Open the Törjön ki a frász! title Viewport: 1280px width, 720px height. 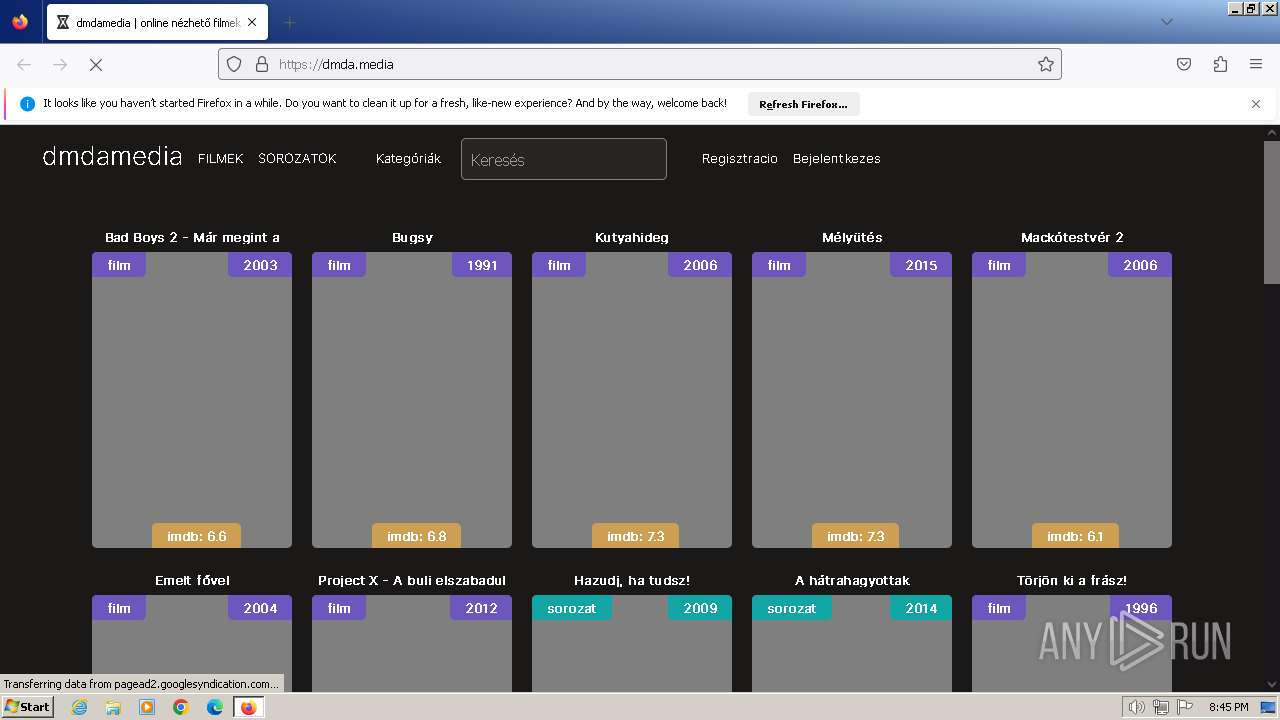click(1072, 581)
